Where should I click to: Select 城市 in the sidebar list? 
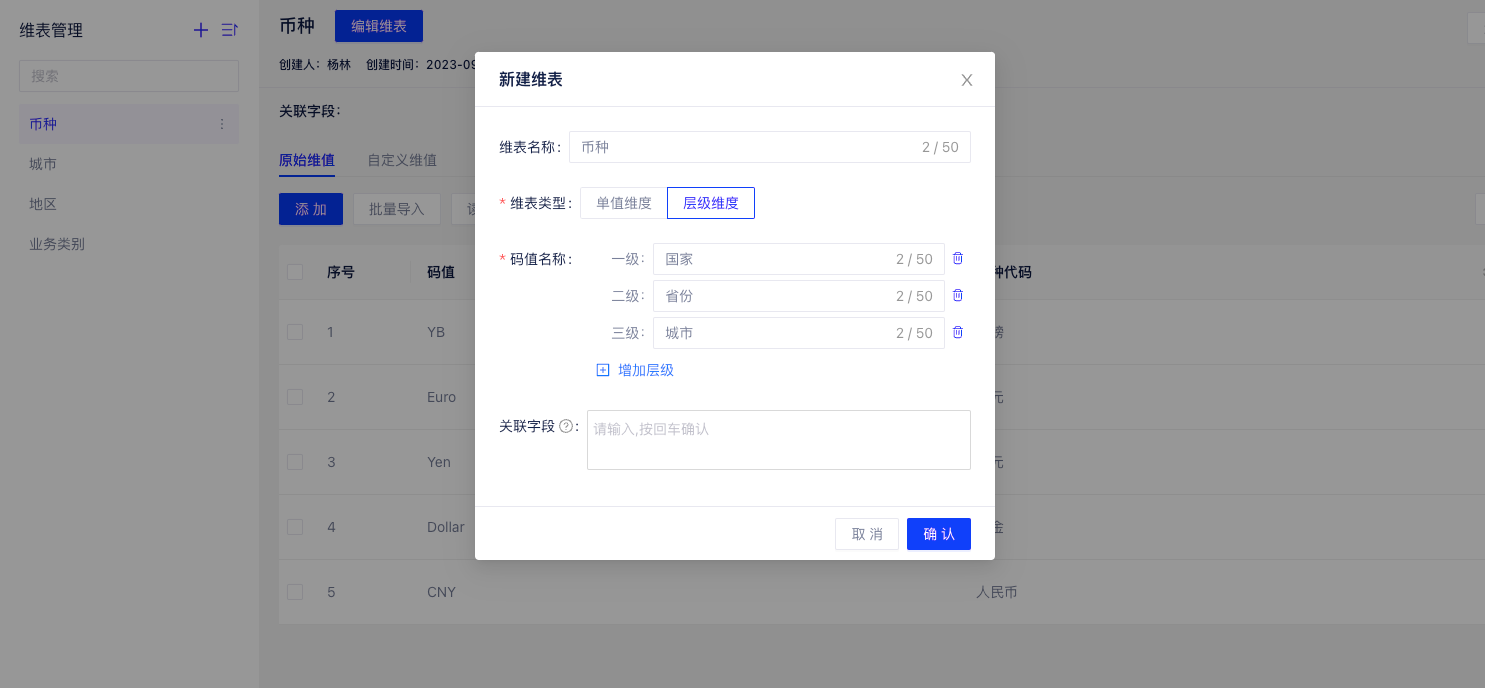(43, 164)
